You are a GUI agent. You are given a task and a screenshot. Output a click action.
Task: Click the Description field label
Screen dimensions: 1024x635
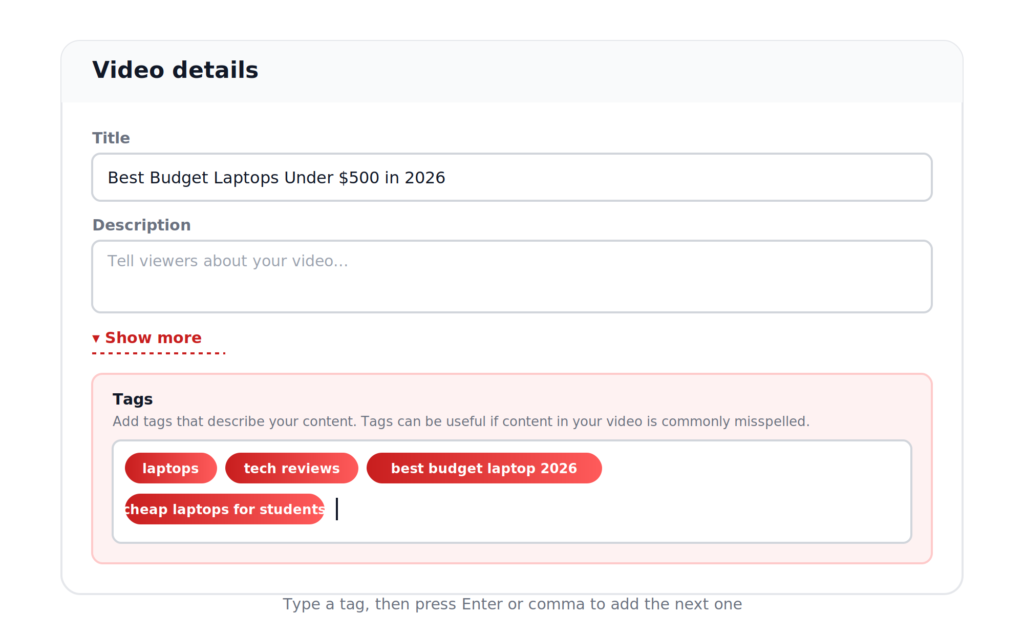142,225
